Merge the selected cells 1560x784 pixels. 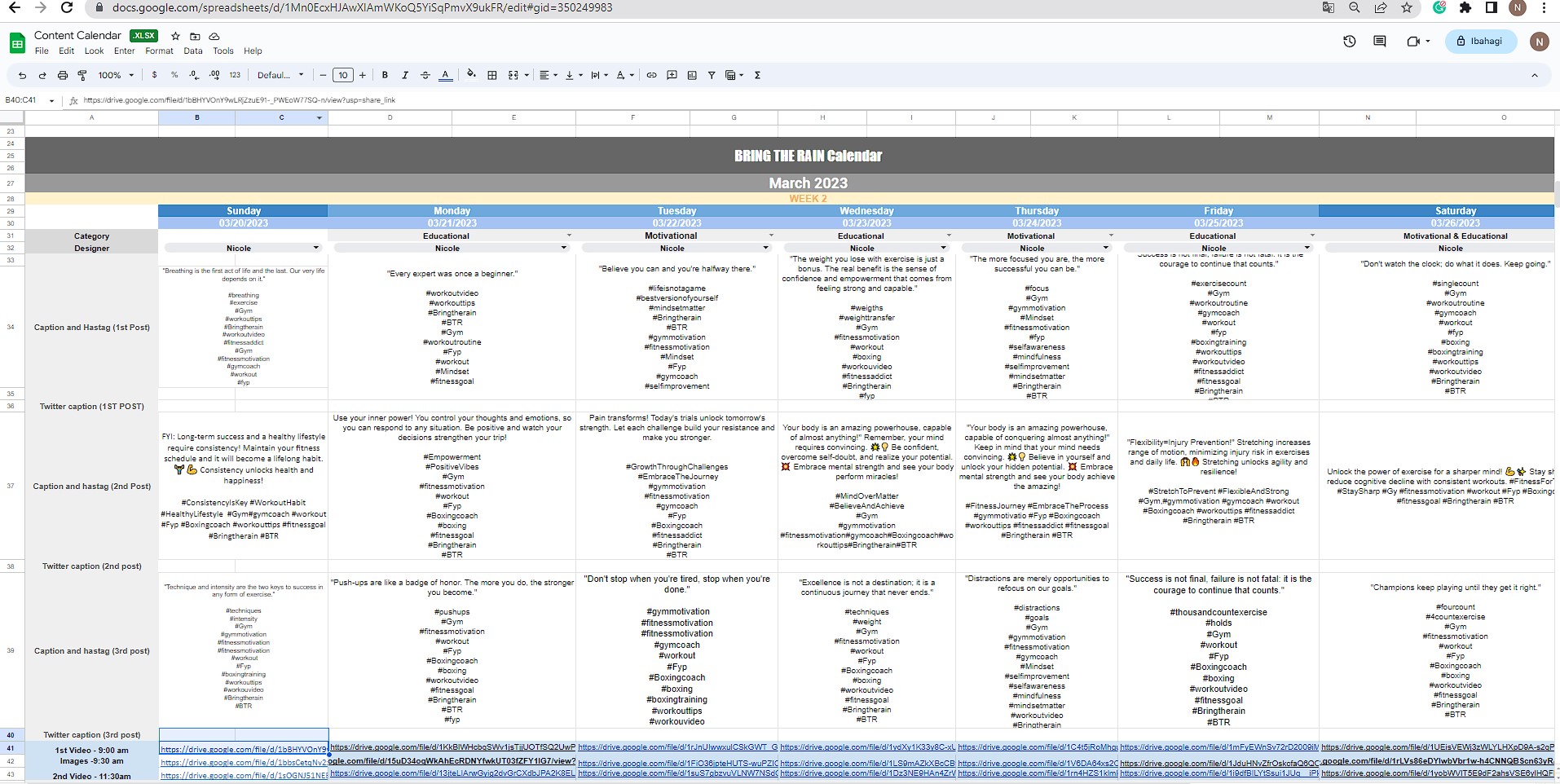coord(513,75)
